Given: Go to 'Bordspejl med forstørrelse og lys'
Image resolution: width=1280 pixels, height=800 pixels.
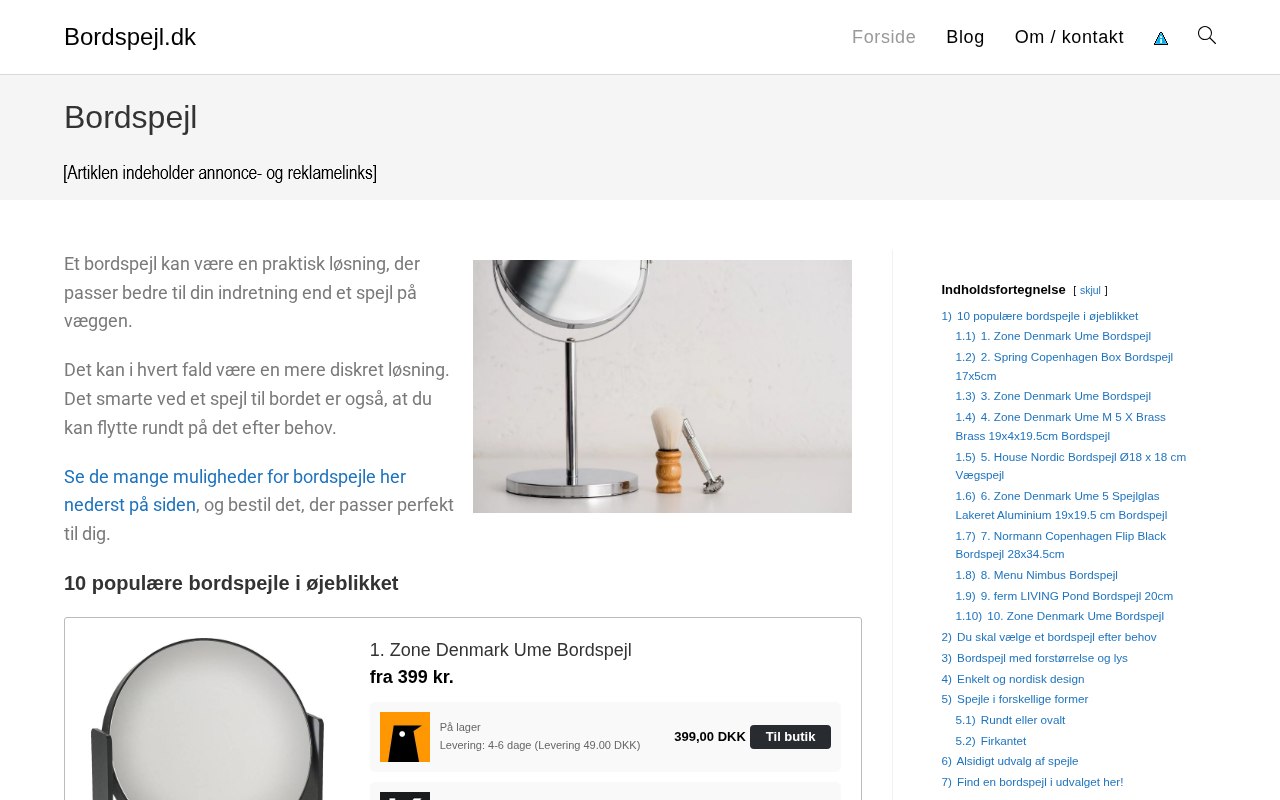Looking at the screenshot, I should click(x=1041, y=658).
